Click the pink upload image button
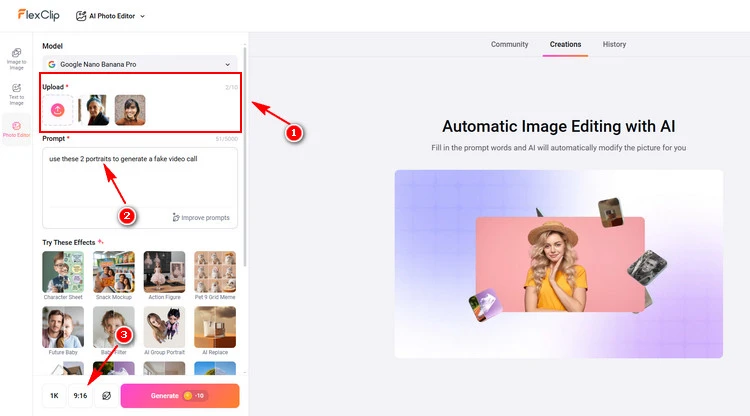This screenshot has width=750, height=416. pyautogui.click(x=57, y=110)
